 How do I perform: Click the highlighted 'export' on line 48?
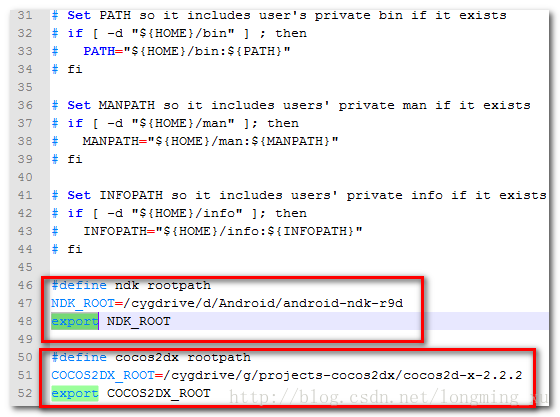coord(75,321)
